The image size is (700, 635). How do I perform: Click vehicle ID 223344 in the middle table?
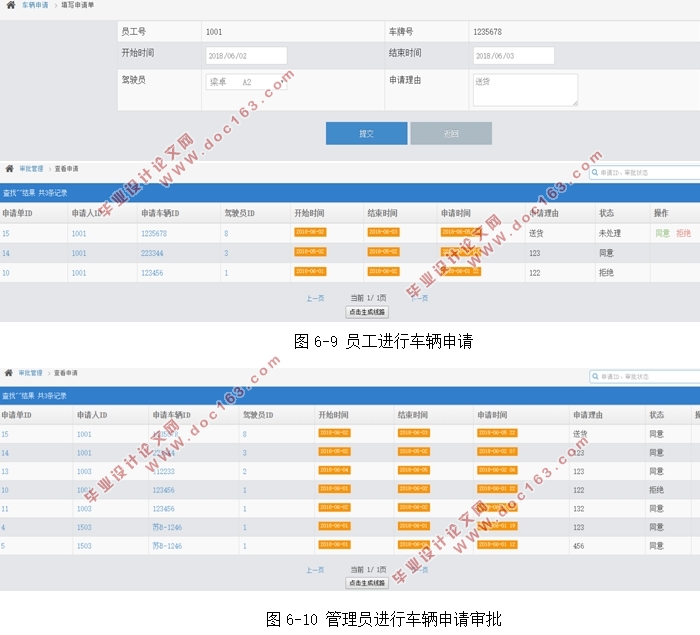pyautogui.click(x=152, y=253)
